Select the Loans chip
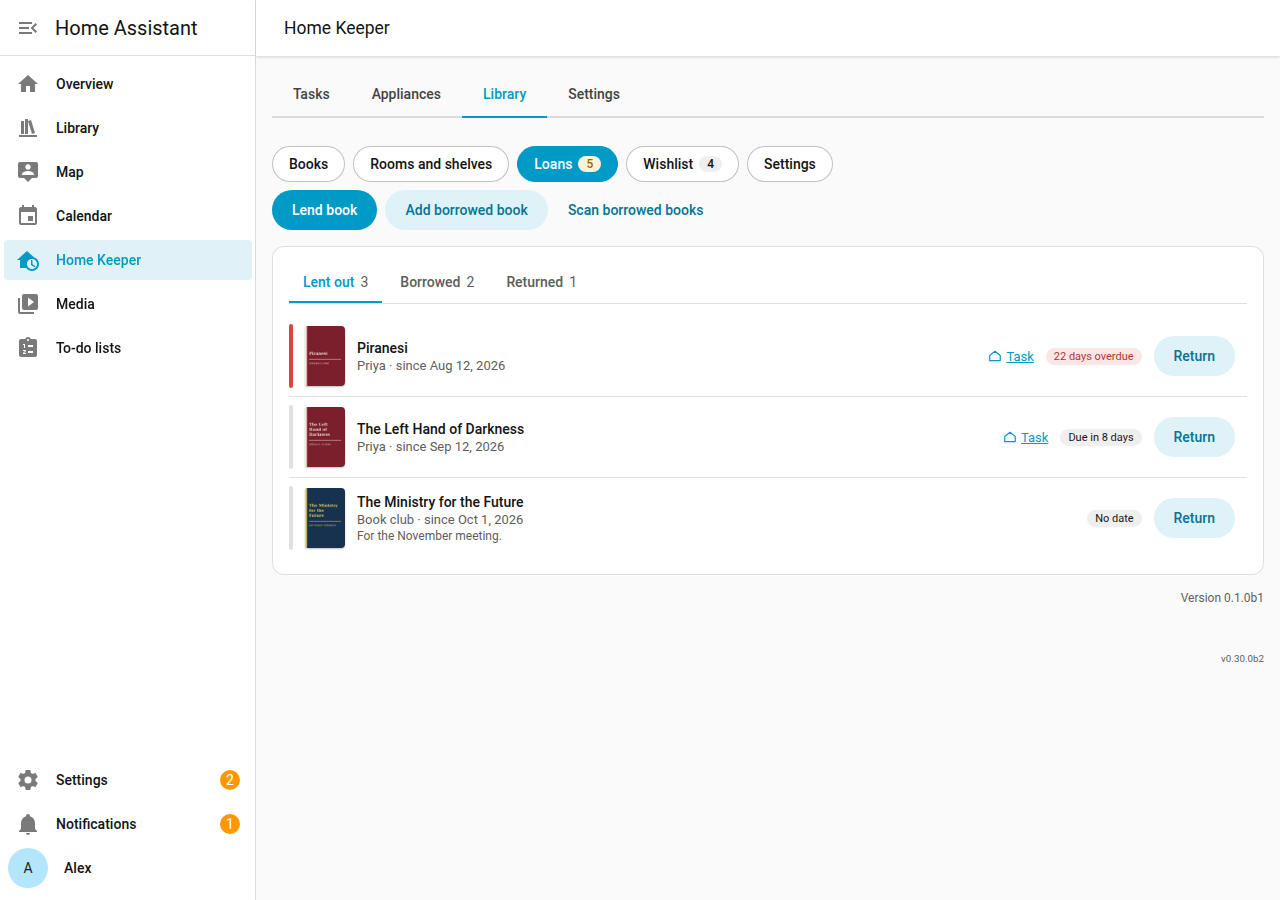 tap(567, 164)
